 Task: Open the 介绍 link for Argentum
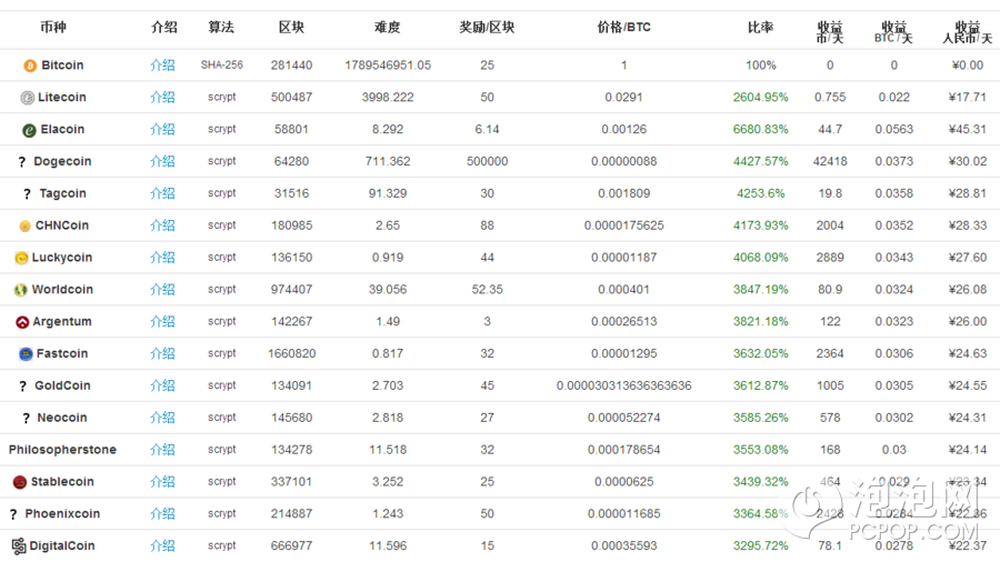pyautogui.click(x=162, y=322)
